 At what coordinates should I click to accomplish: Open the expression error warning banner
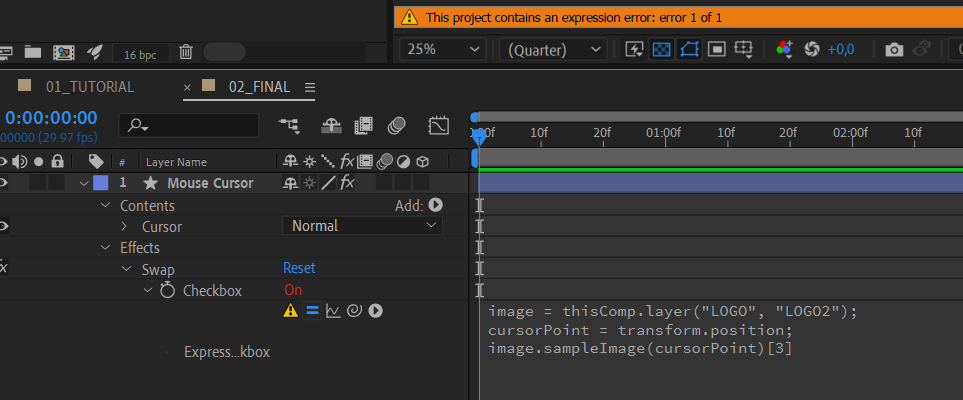pos(678,18)
